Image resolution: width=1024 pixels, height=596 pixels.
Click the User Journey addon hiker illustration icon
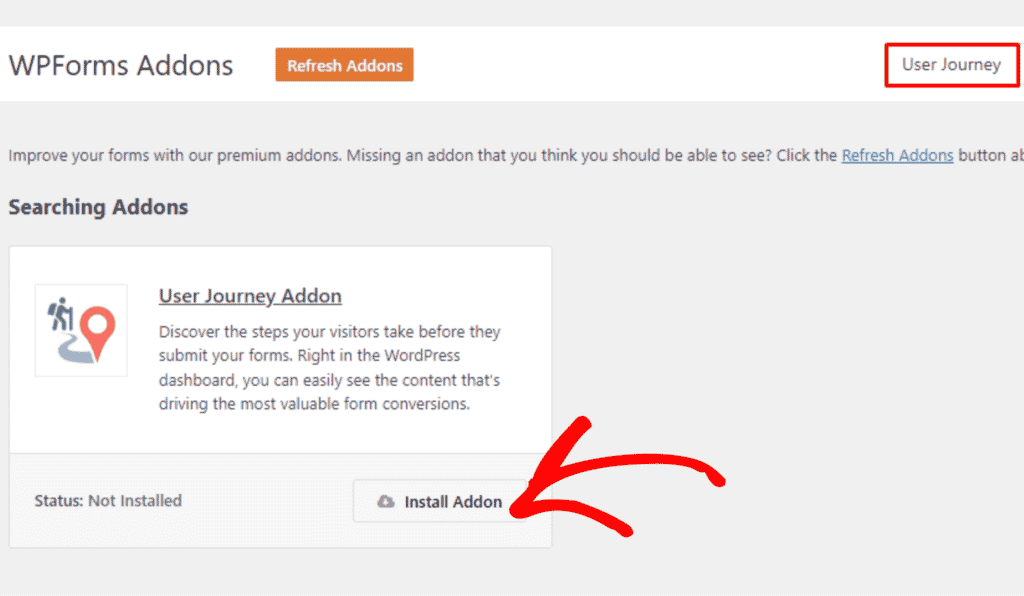(80, 330)
